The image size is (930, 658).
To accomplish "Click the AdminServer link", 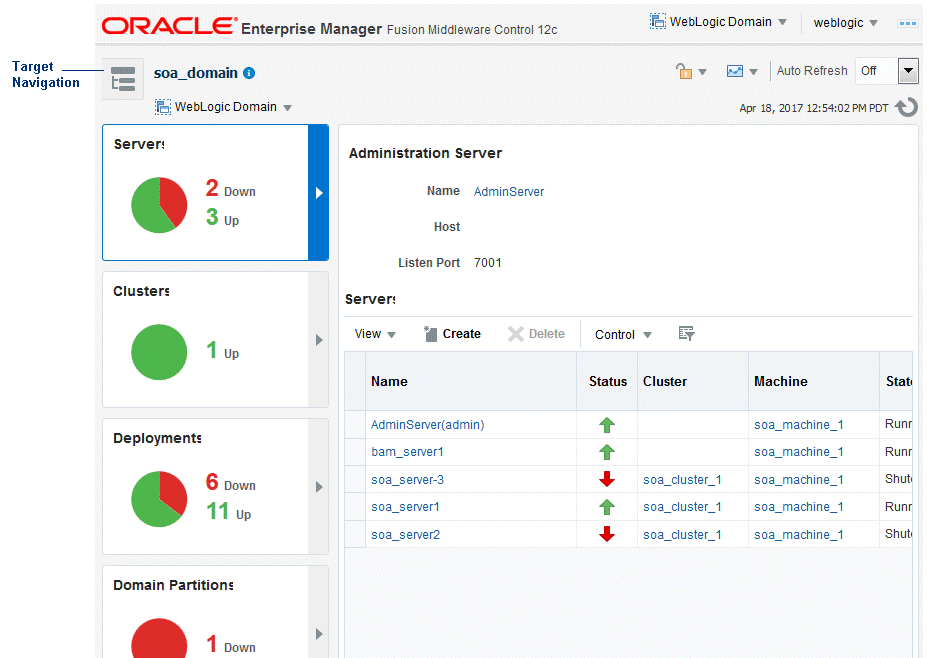I will point(508,192).
